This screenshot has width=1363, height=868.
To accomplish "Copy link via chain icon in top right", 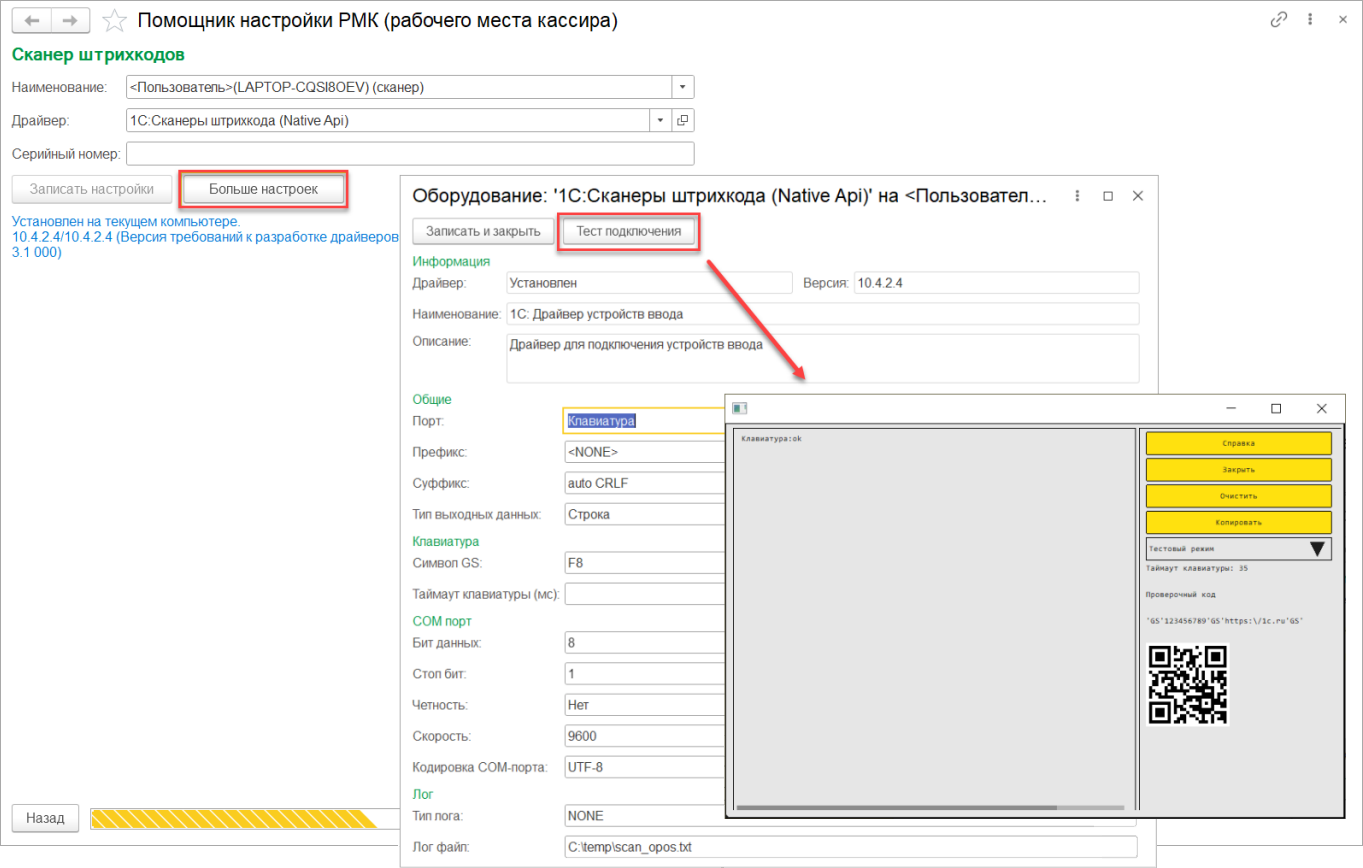I will (x=1278, y=20).
